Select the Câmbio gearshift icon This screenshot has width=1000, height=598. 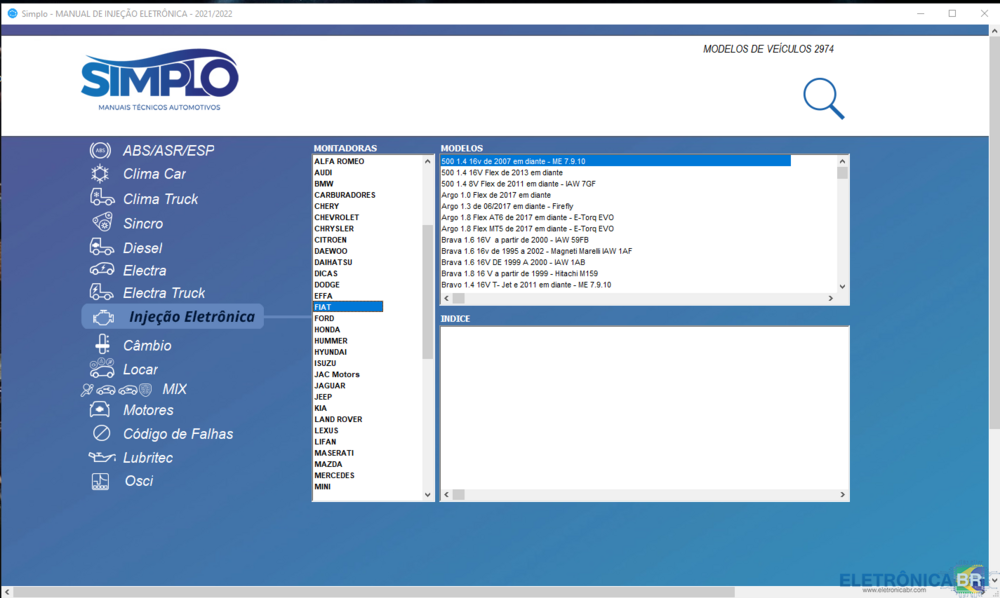[101, 345]
